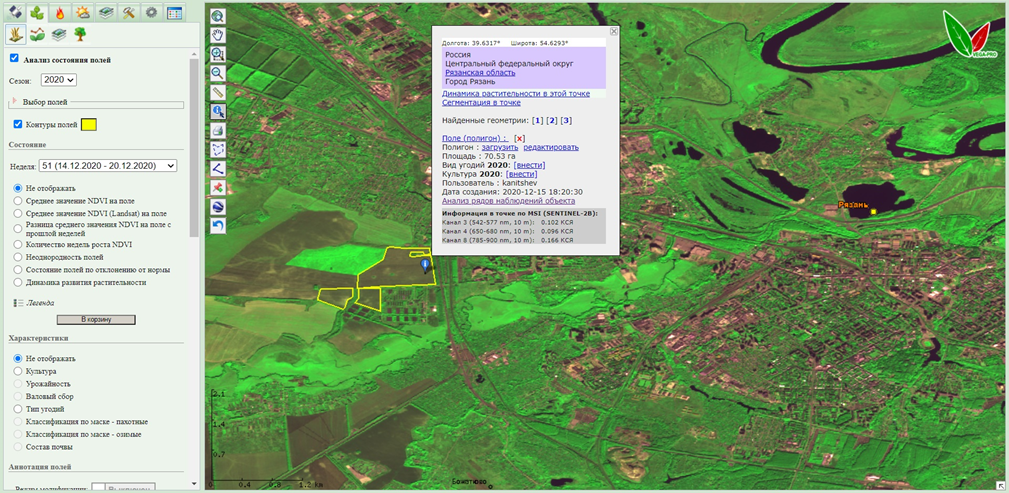
Task: Select Состояние полей по отклонению radio
Action: tap(18, 269)
